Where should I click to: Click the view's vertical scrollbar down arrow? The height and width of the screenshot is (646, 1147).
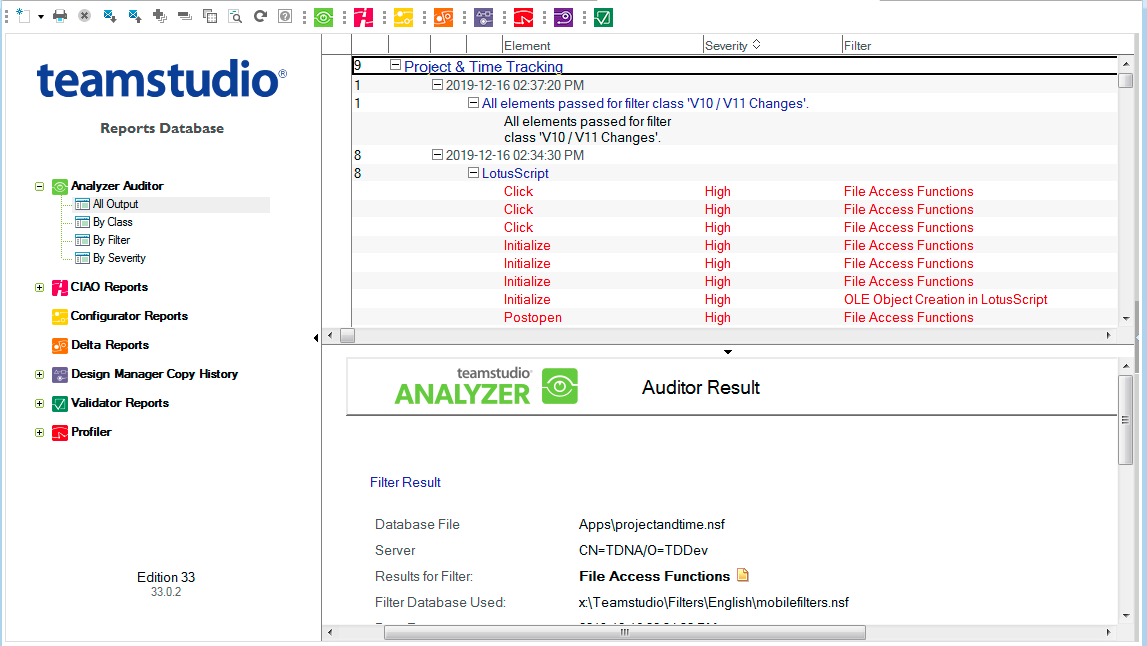point(1126,318)
